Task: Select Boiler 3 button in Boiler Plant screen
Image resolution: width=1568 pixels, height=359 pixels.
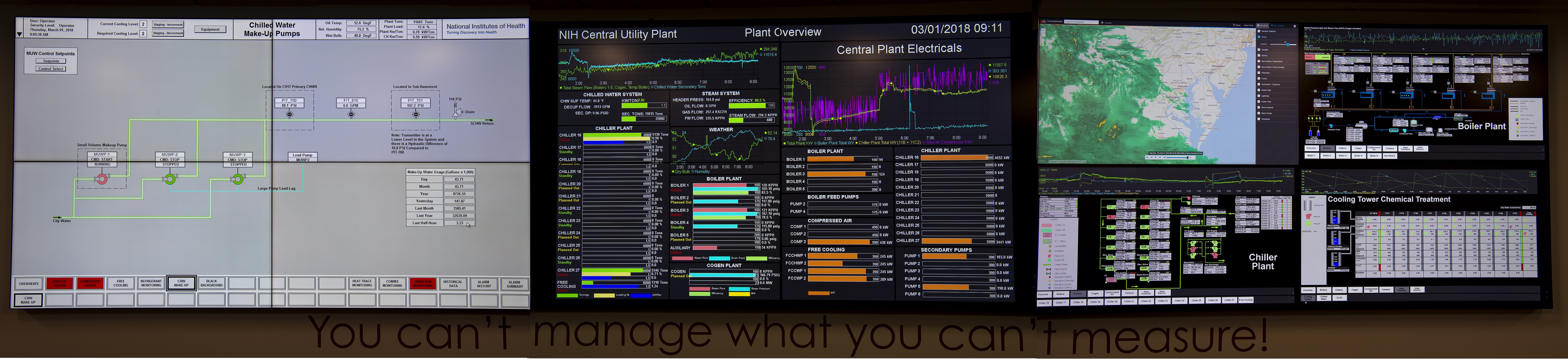Action: tap(1343, 156)
